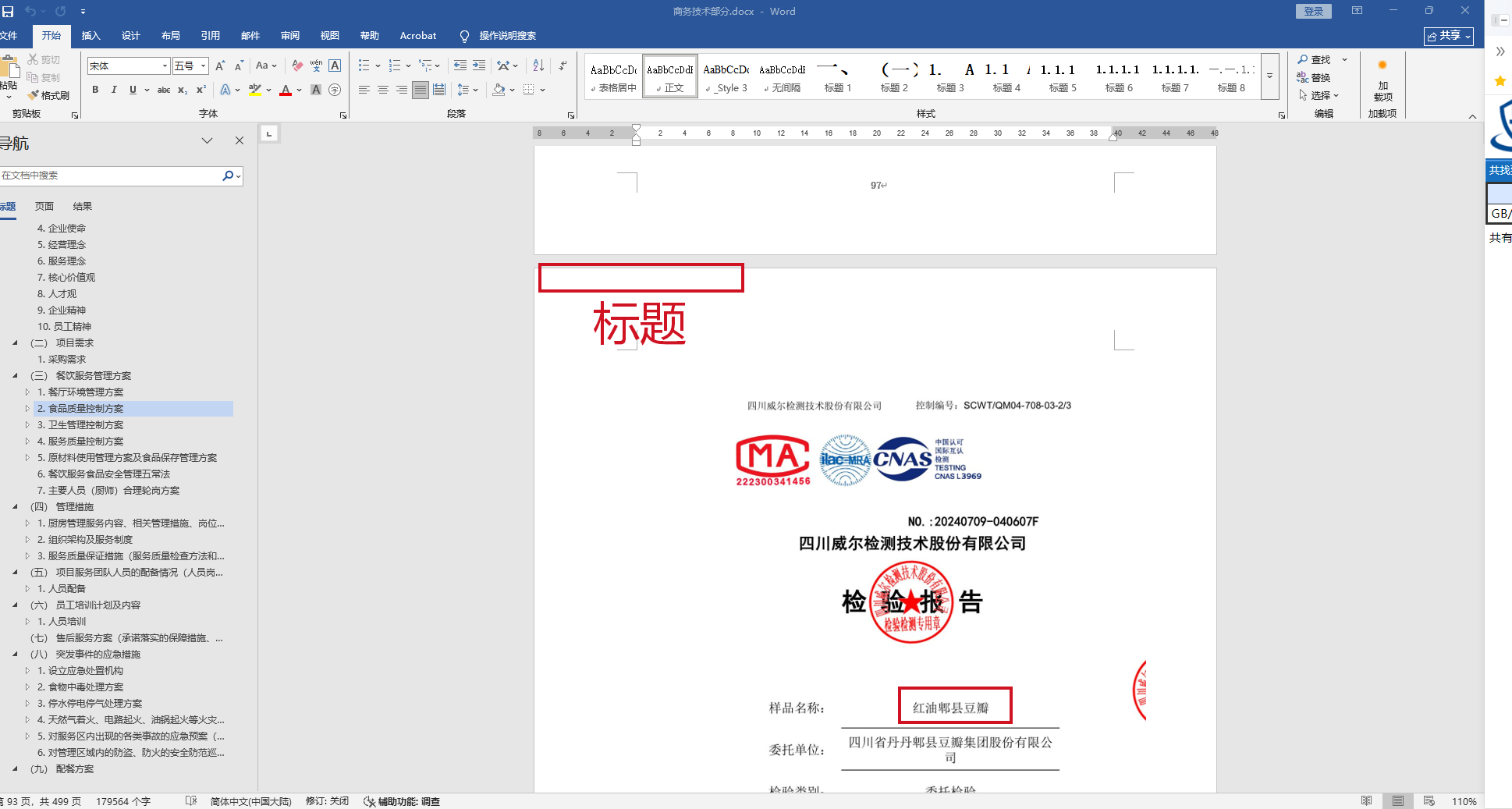The height and width of the screenshot is (809, 1512).
Task: Open the font size dropdown
Action: pyautogui.click(x=203, y=66)
